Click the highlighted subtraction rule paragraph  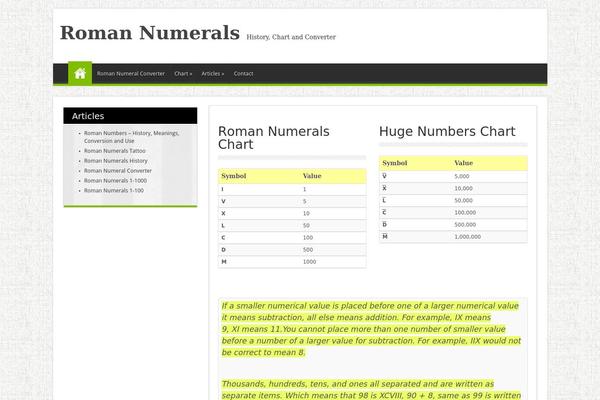click(371, 329)
